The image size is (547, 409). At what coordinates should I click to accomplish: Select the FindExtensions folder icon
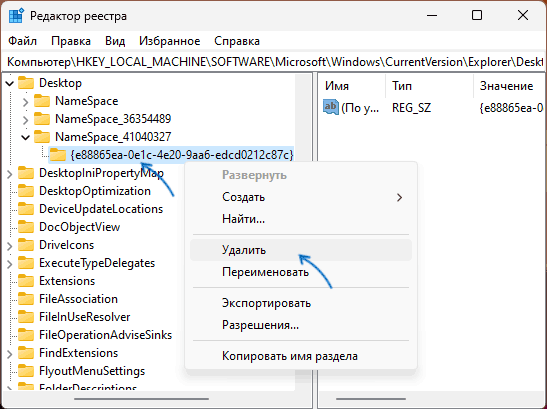[x=26, y=353]
